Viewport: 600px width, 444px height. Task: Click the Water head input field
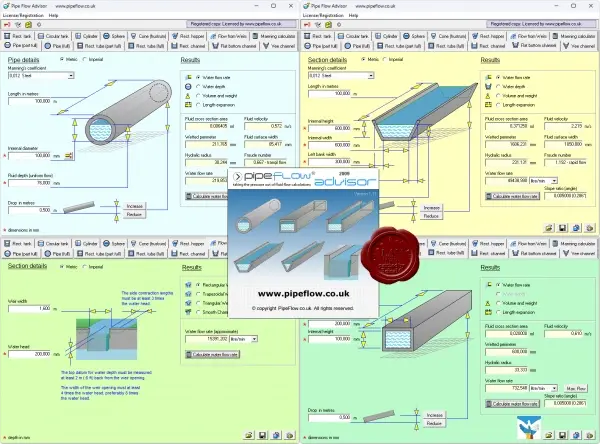click(29, 354)
